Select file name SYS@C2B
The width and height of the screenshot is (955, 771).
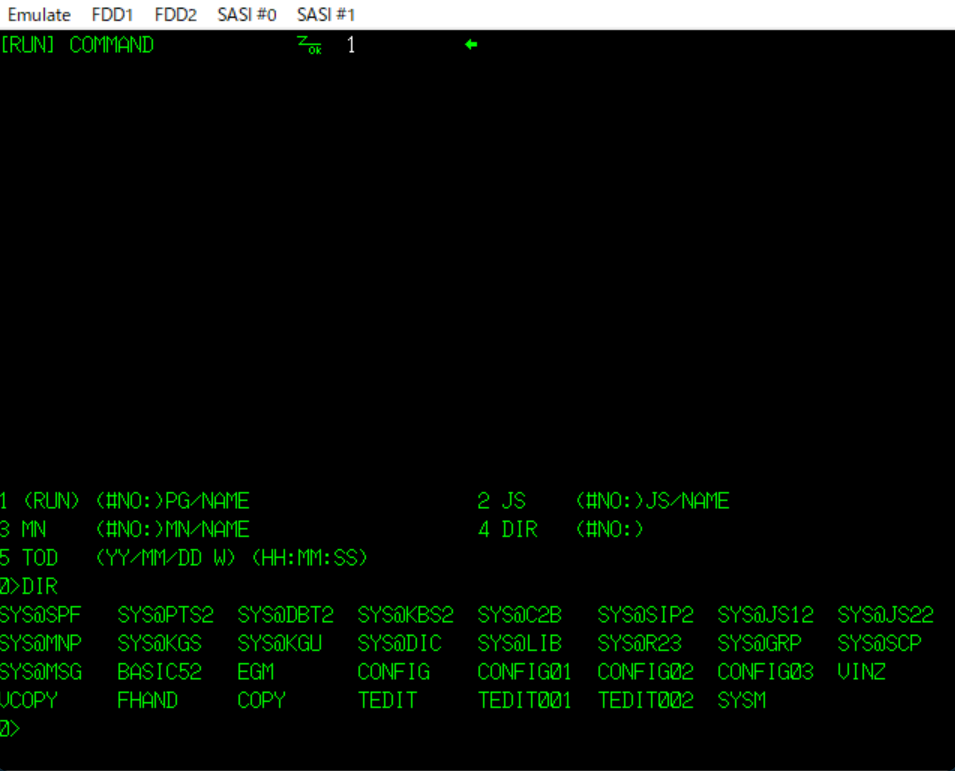coord(520,615)
